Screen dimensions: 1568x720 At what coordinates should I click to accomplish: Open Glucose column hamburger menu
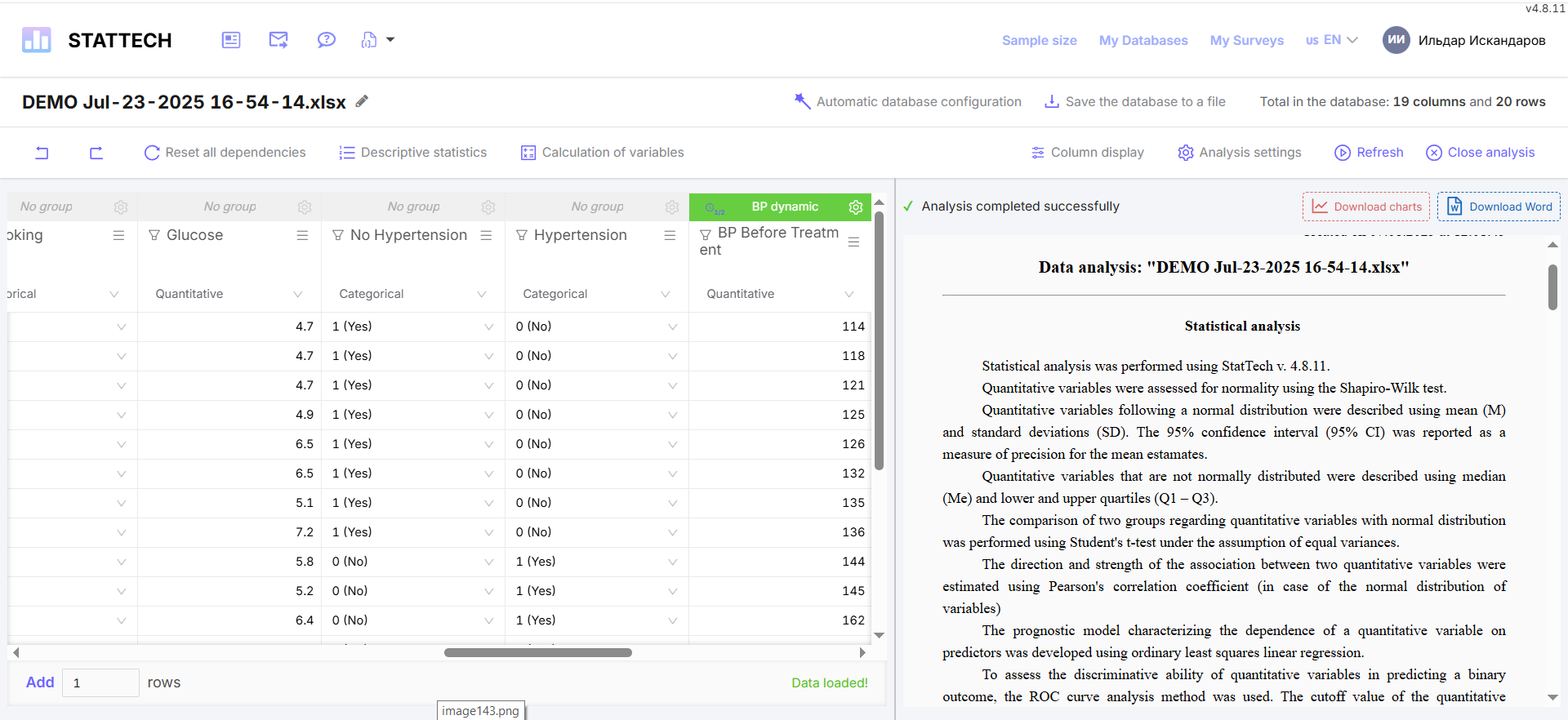(x=302, y=235)
